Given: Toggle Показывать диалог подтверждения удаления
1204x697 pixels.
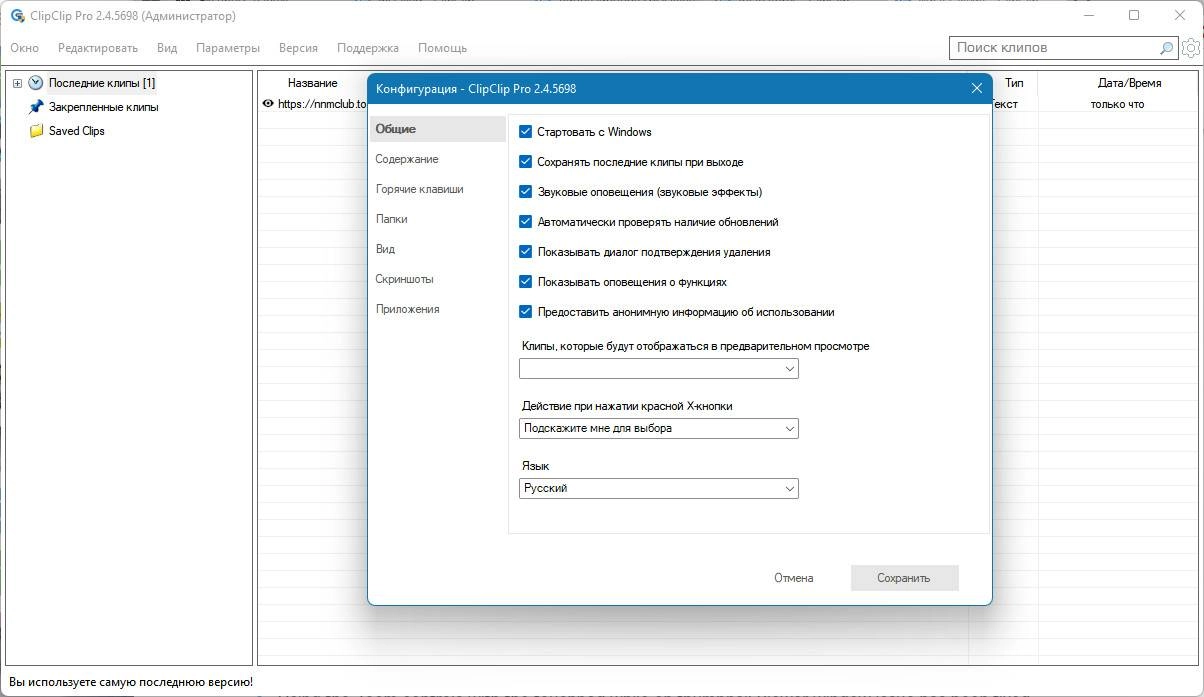Looking at the screenshot, I should click(x=526, y=252).
